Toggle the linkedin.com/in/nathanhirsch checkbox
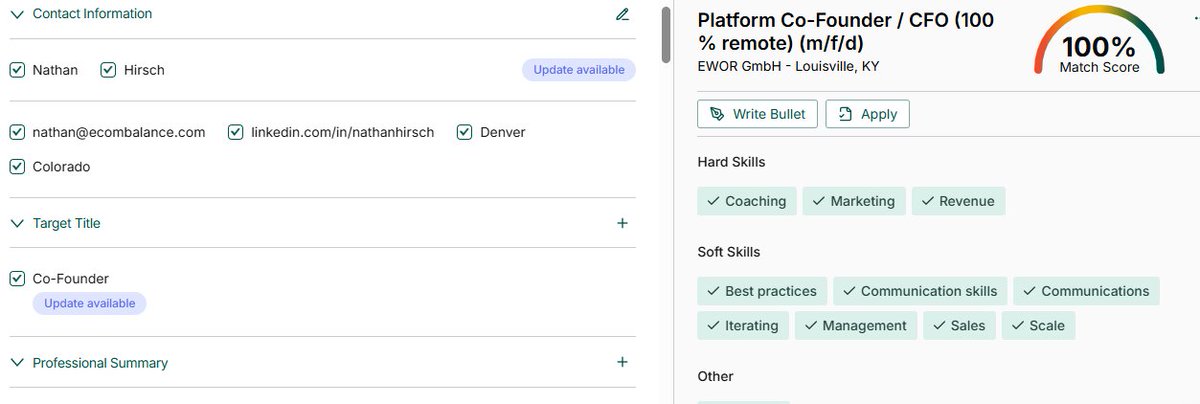1200x404 pixels. [236, 132]
